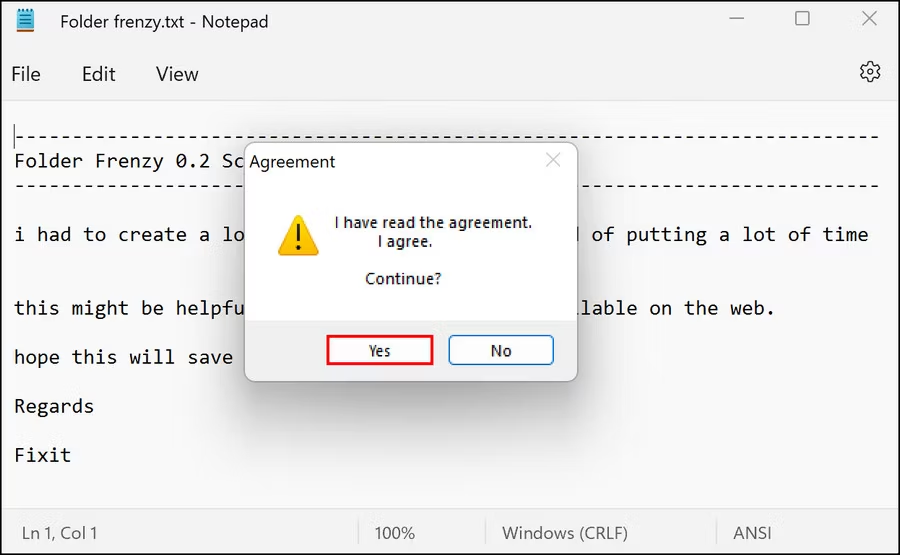Open the View menu
This screenshot has height=555, width=900.
[x=177, y=74]
